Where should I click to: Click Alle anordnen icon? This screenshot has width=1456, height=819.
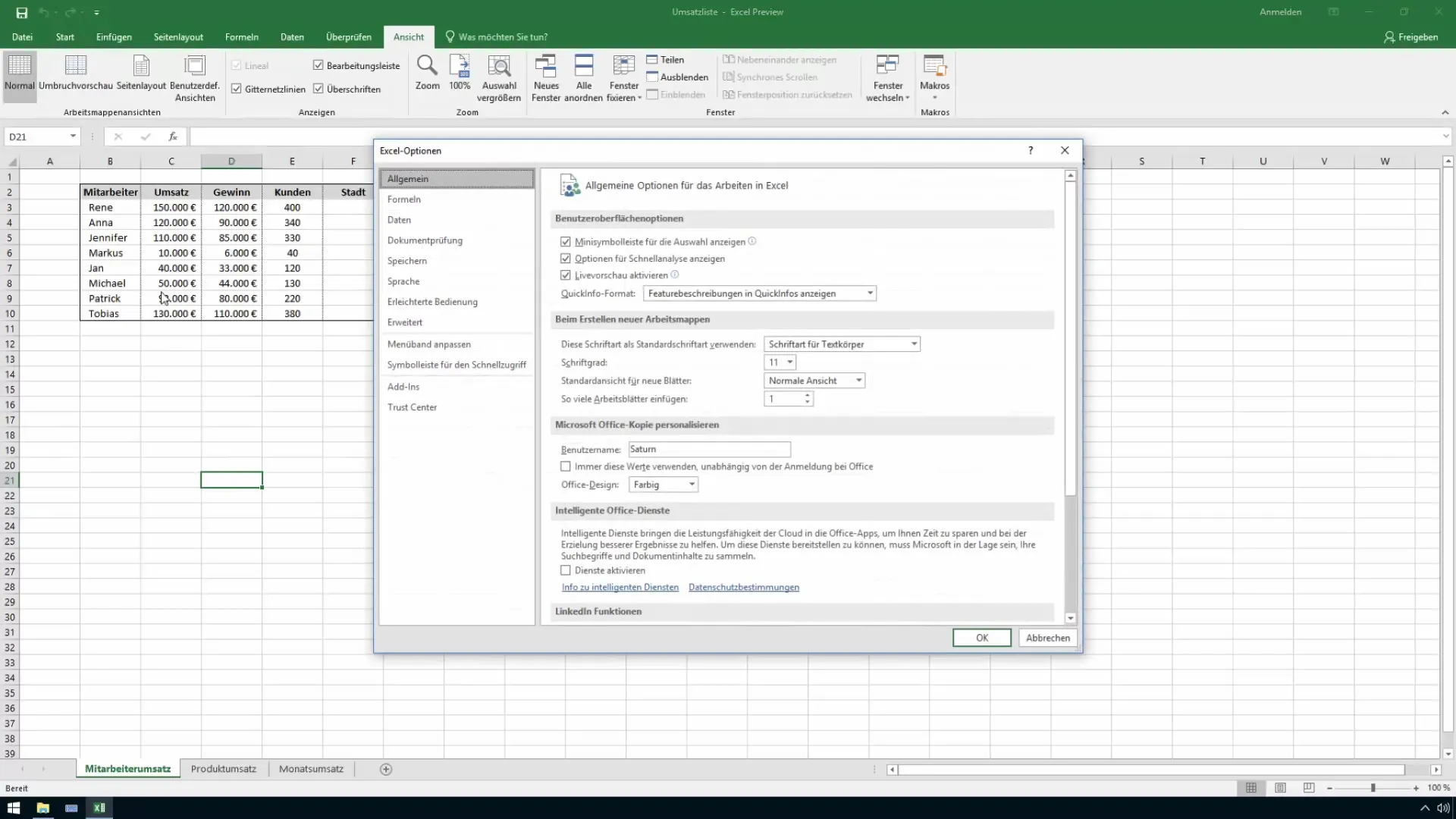584,78
